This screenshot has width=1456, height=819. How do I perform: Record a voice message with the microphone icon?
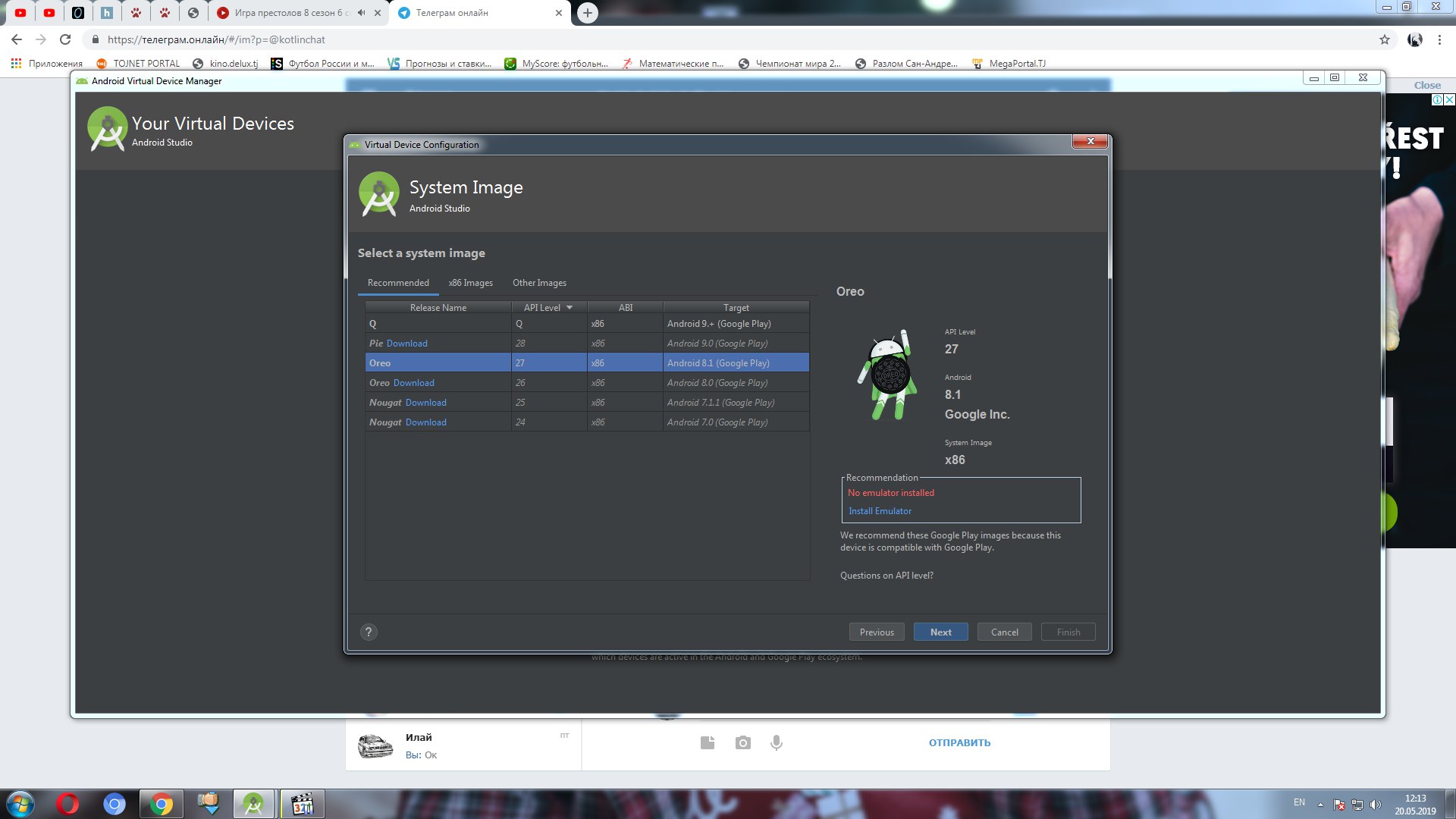(x=777, y=742)
